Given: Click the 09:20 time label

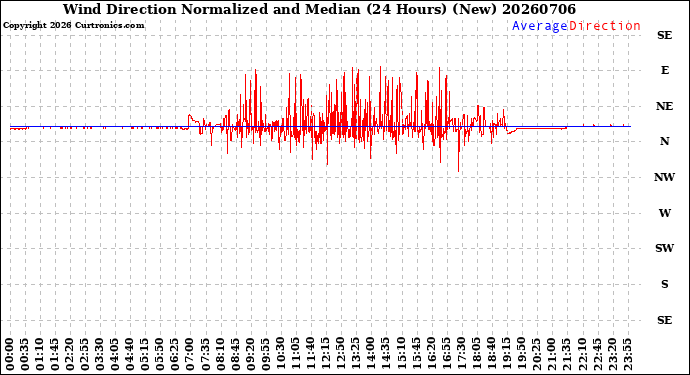Looking at the screenshot, I should (x=251, y=355).
